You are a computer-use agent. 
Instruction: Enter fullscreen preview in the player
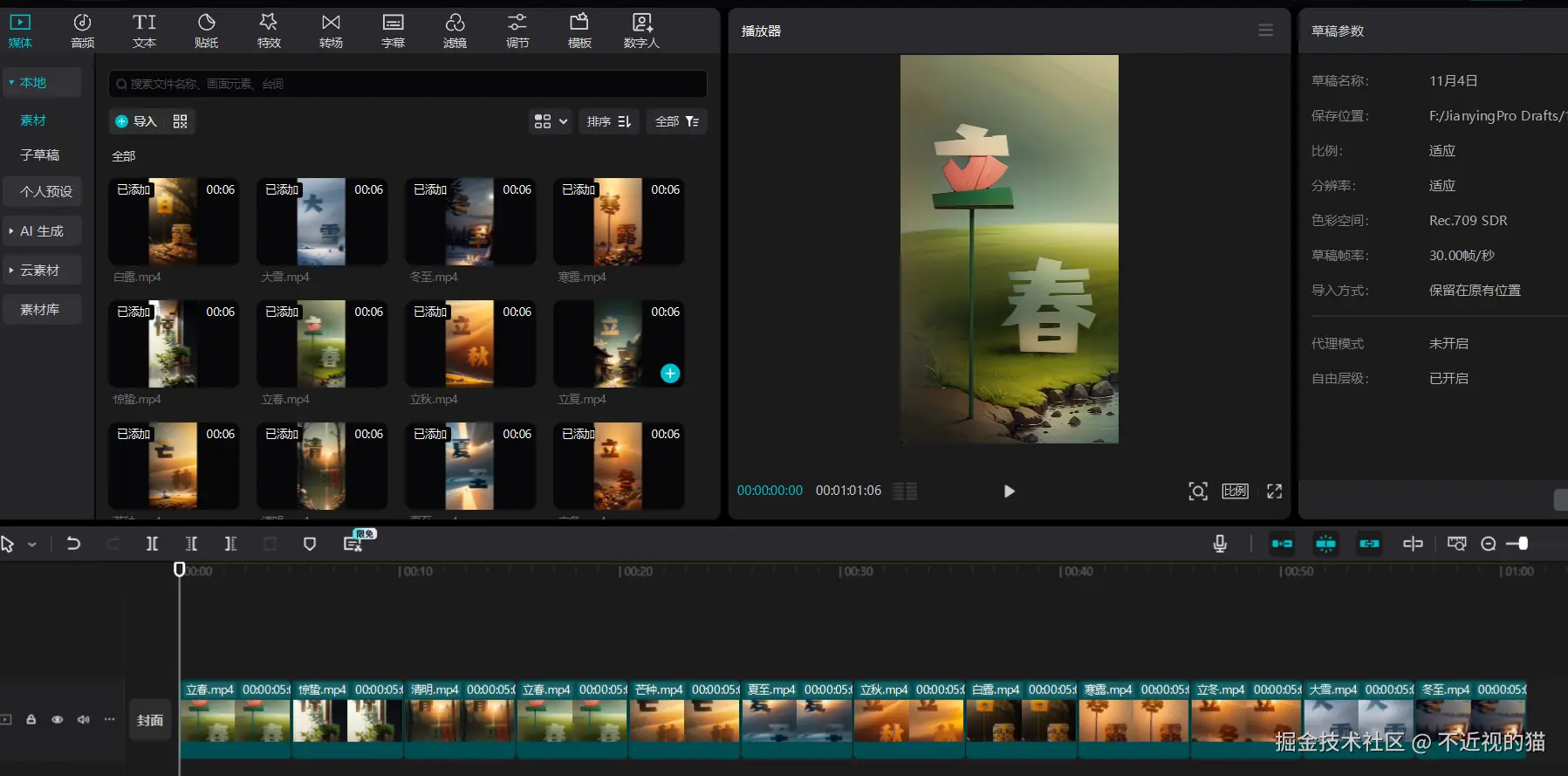(x=1274, y=491)
